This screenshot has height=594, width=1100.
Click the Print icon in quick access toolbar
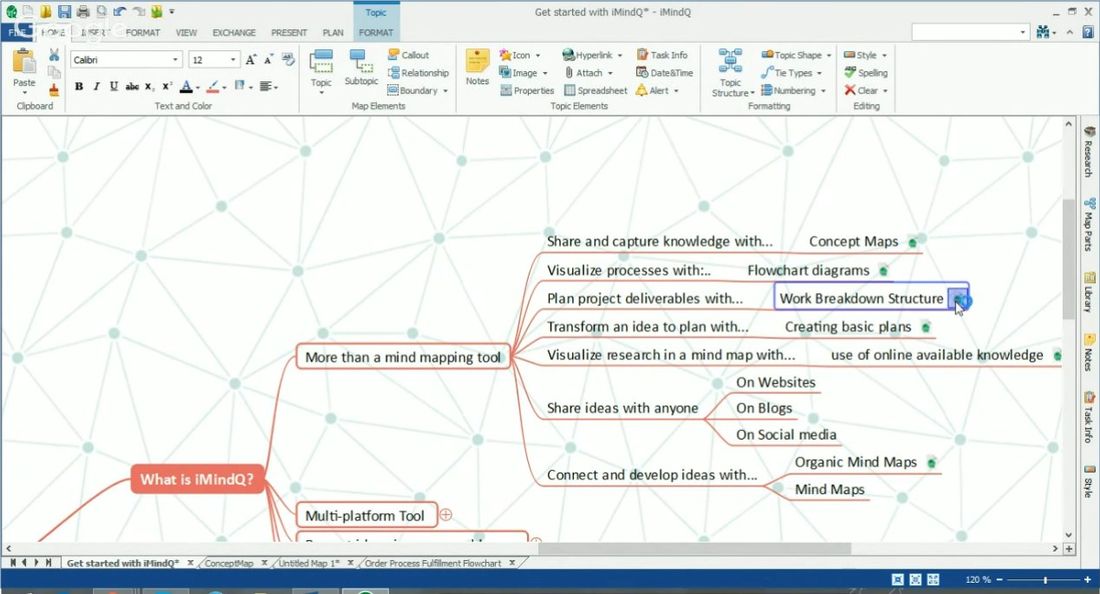83,11
